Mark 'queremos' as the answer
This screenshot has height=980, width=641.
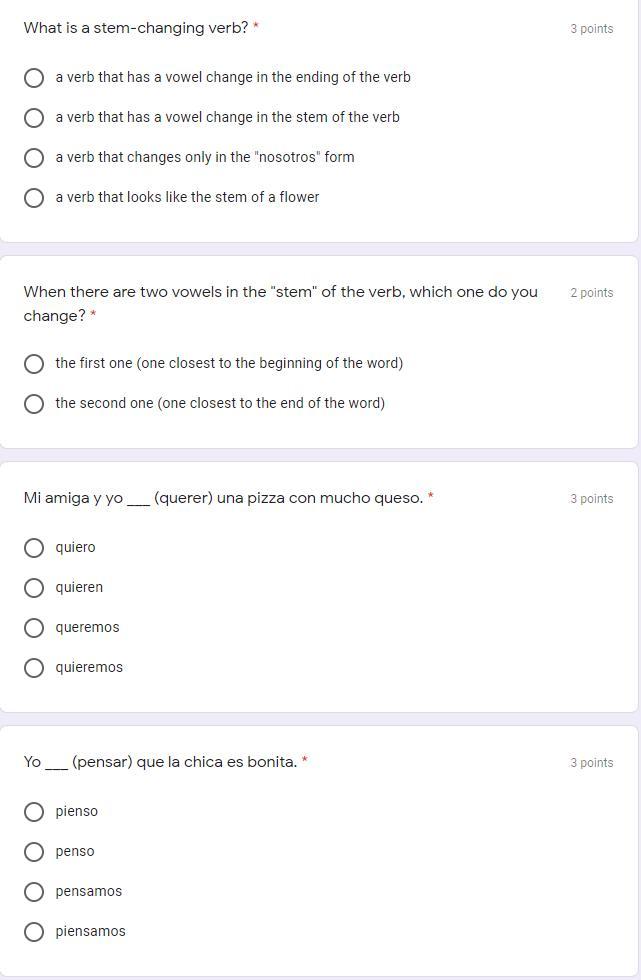[34, 628]
